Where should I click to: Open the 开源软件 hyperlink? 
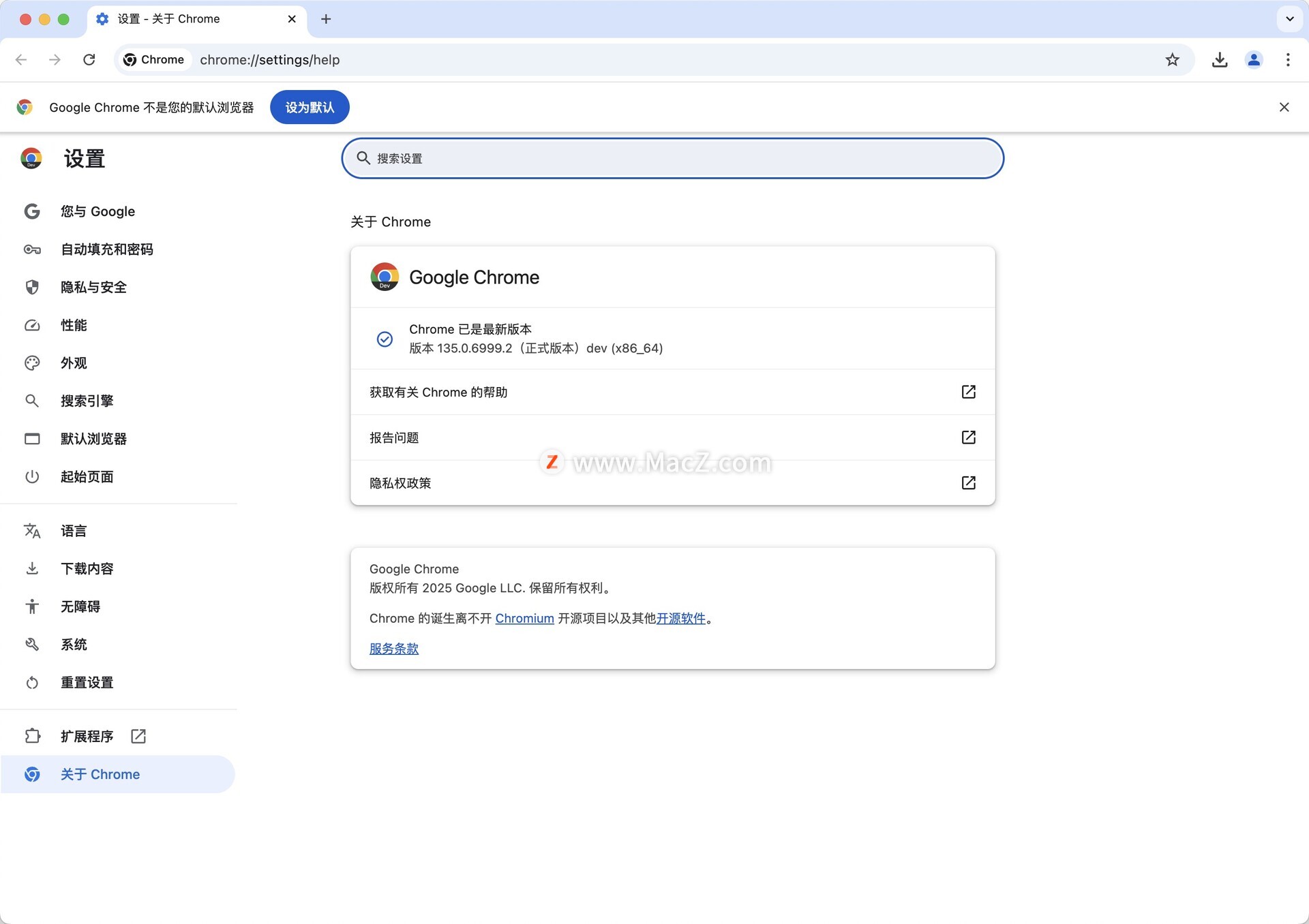point(680,618)
